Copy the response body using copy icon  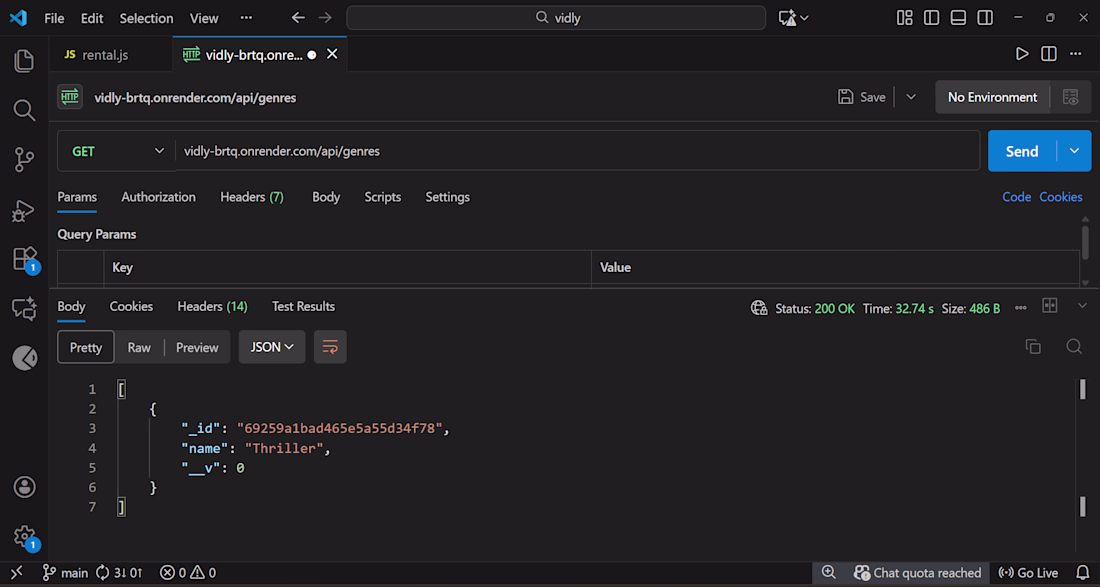point(1033,347)
